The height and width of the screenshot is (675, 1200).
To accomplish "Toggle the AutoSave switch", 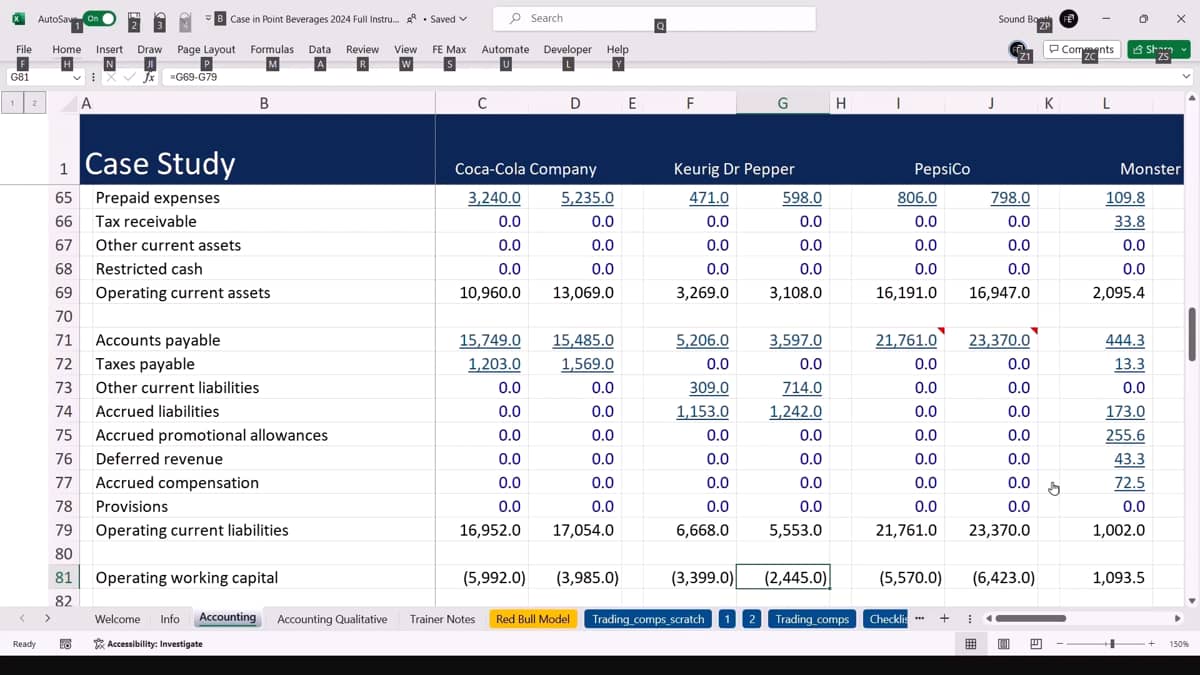I will click(x=99, y=18).
